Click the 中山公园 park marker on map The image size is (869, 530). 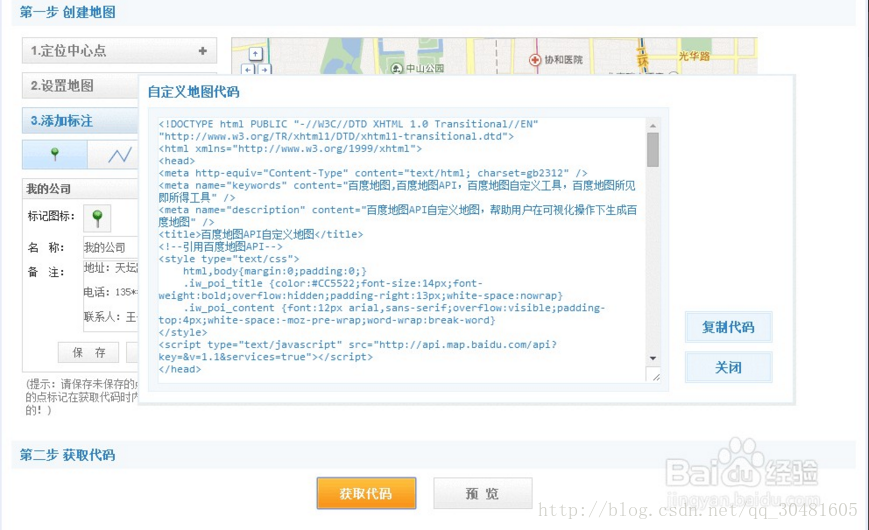coord(396,68)
